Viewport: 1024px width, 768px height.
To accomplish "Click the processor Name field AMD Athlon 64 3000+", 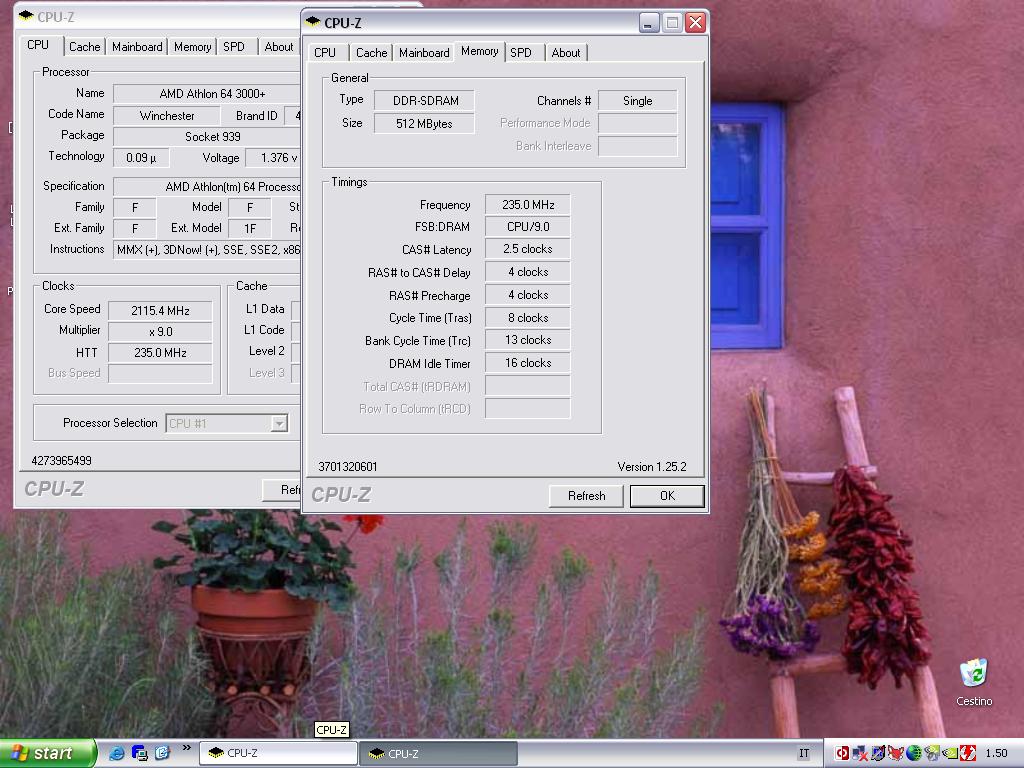I will tap(207, 93).
